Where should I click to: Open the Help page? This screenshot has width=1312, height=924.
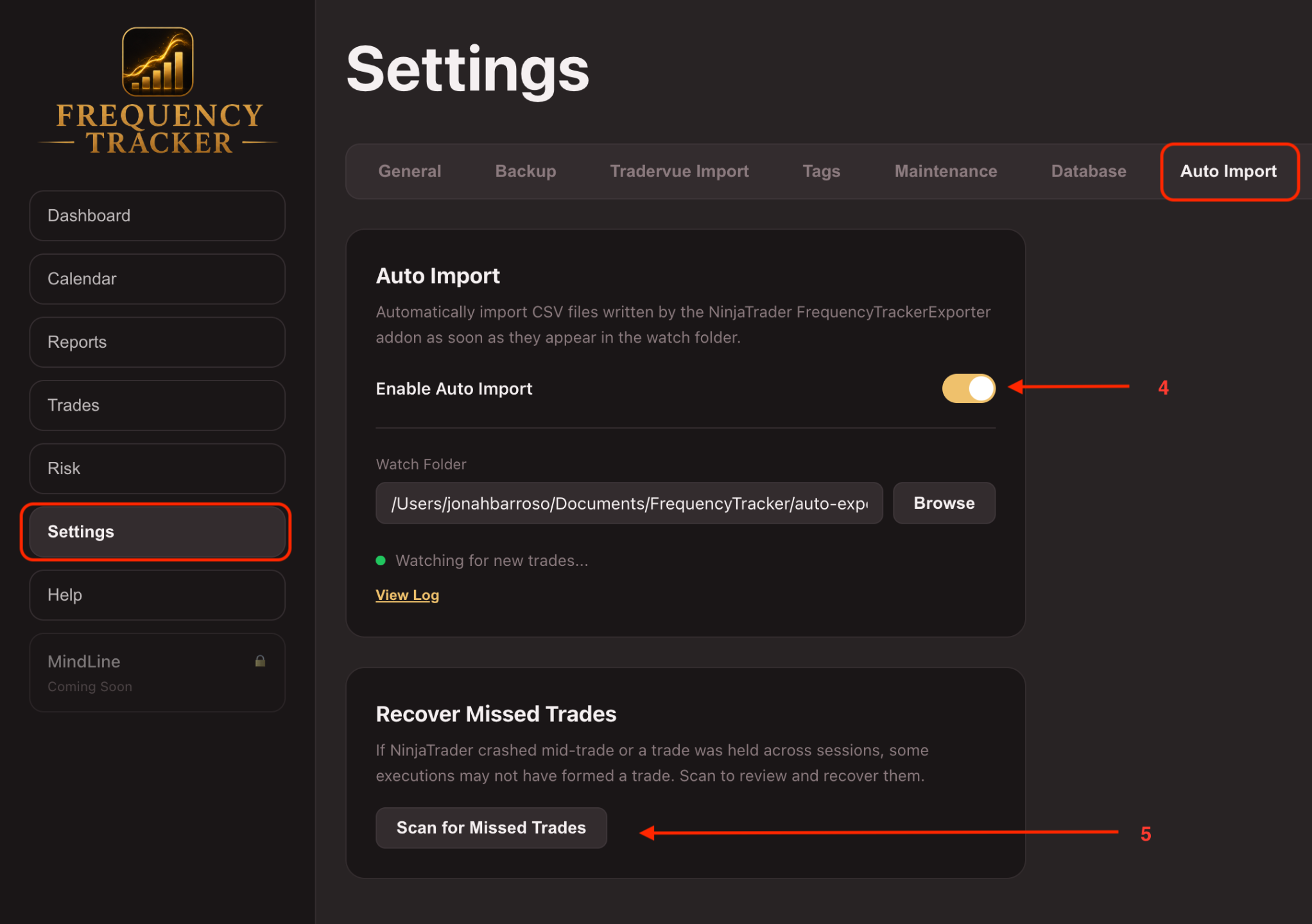coord(157,595)
